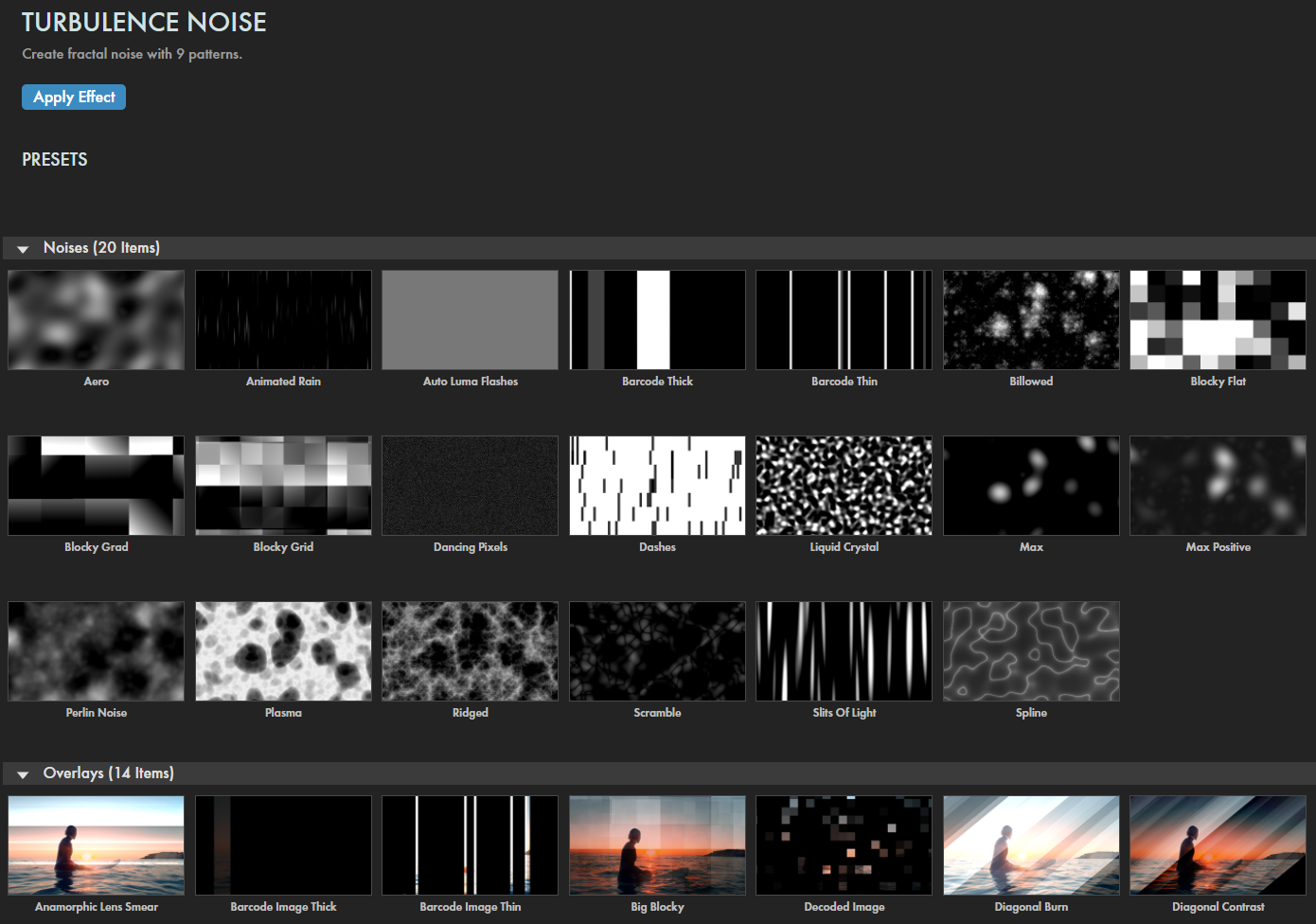Select the Auto Luma Flashes preset
This screenshot has height=924, width=1316.
[x=471, y=320]
